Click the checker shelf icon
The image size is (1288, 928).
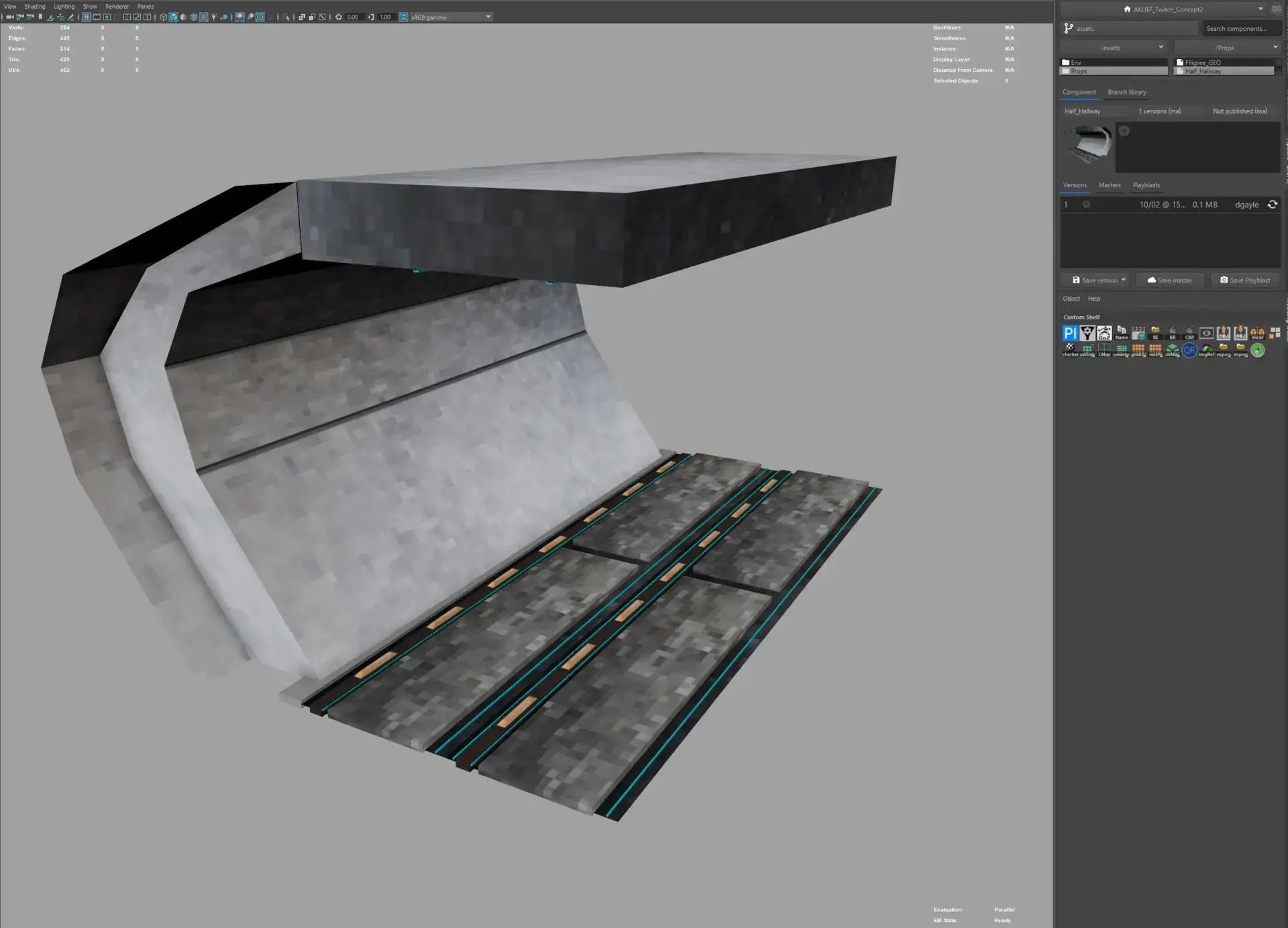click(x=1070, y=350)
